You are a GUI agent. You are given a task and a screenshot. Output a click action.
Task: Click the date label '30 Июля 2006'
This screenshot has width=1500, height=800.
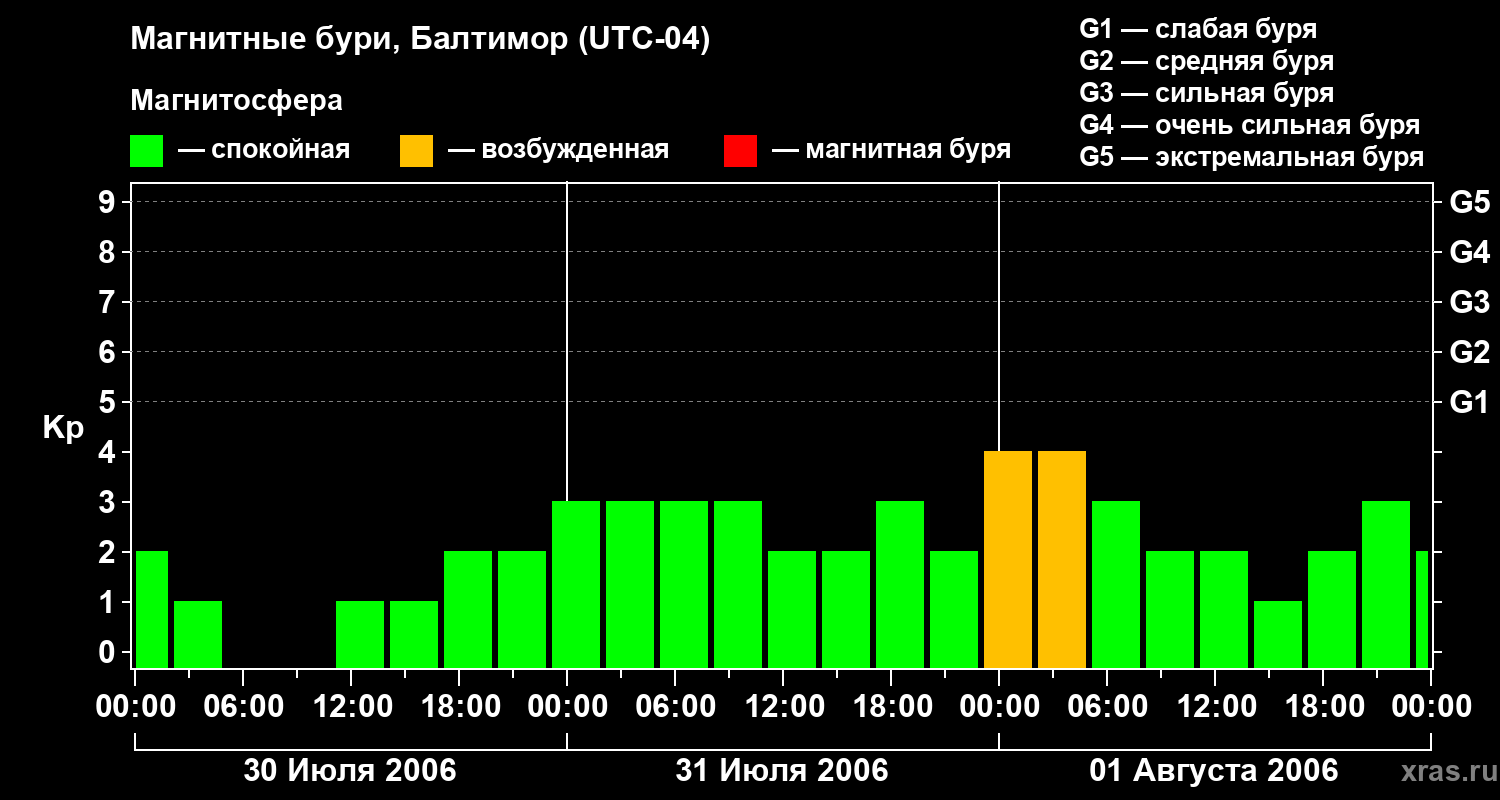pos(350,770)
